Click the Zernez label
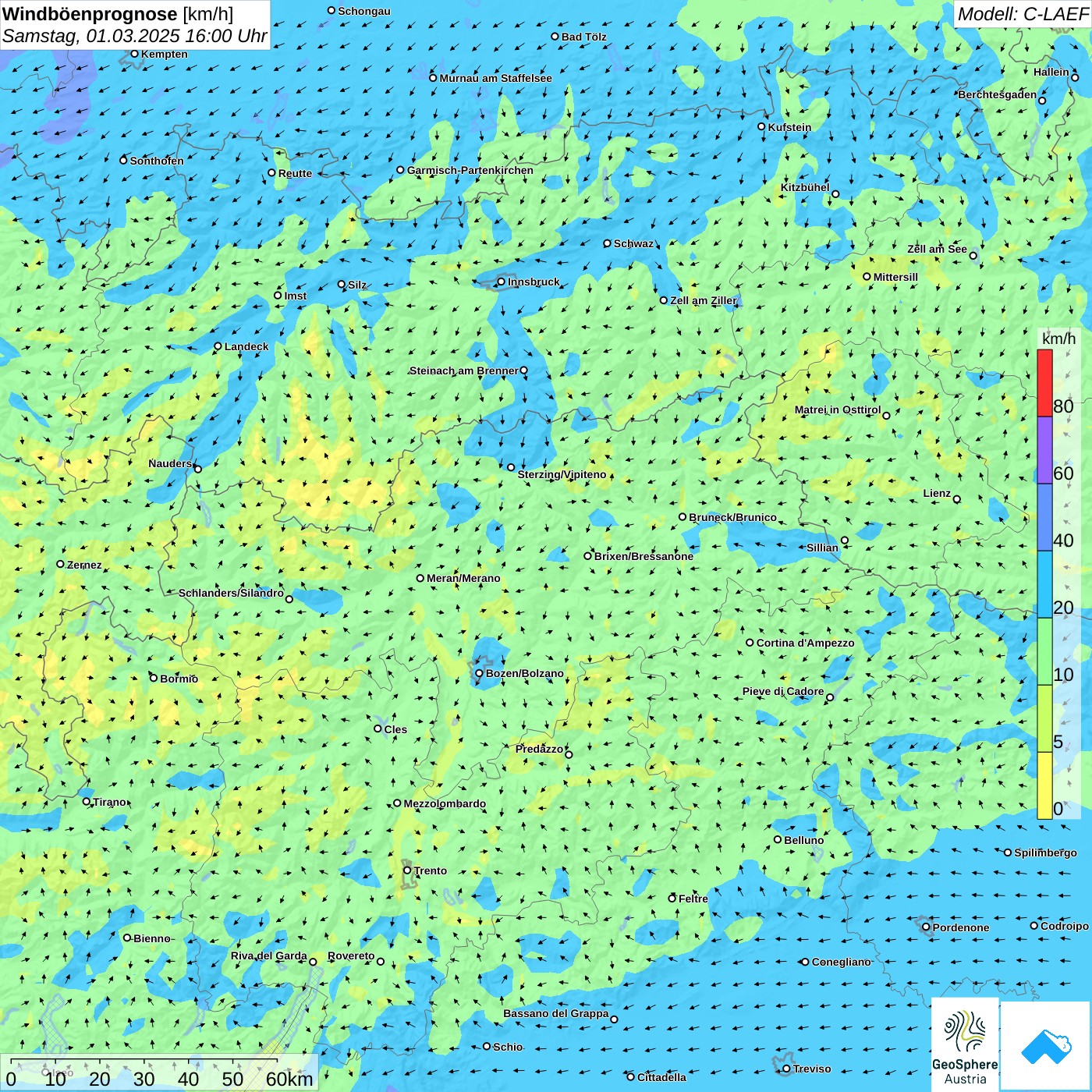This screenshot has height=1092, width=1092. [84, 565]
